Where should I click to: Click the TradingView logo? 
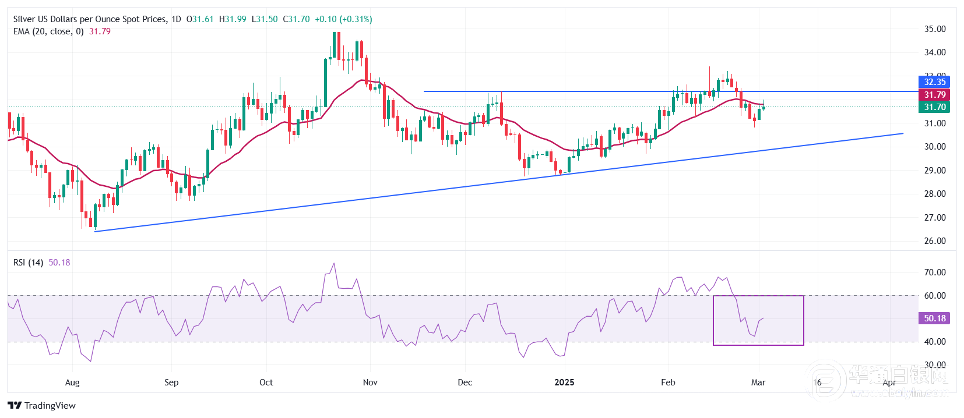(x=40, y=406)
